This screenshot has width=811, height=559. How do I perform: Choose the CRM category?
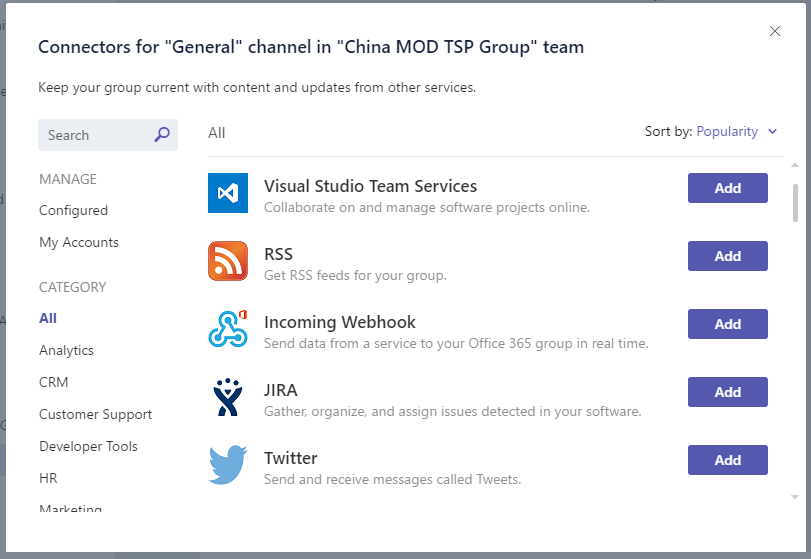coord(54,383)
